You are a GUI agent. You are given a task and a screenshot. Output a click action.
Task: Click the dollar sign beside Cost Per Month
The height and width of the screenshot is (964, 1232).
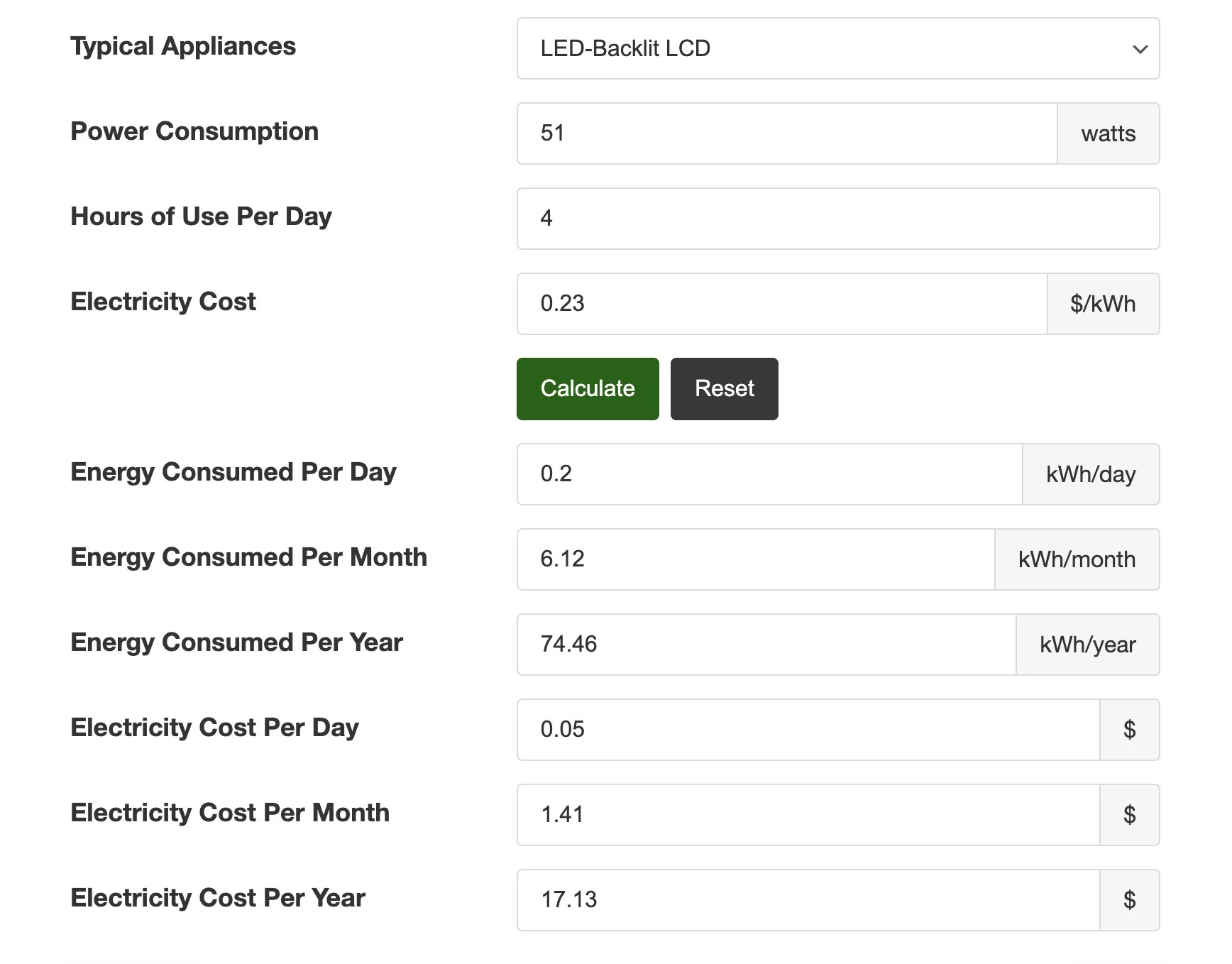1129,815
